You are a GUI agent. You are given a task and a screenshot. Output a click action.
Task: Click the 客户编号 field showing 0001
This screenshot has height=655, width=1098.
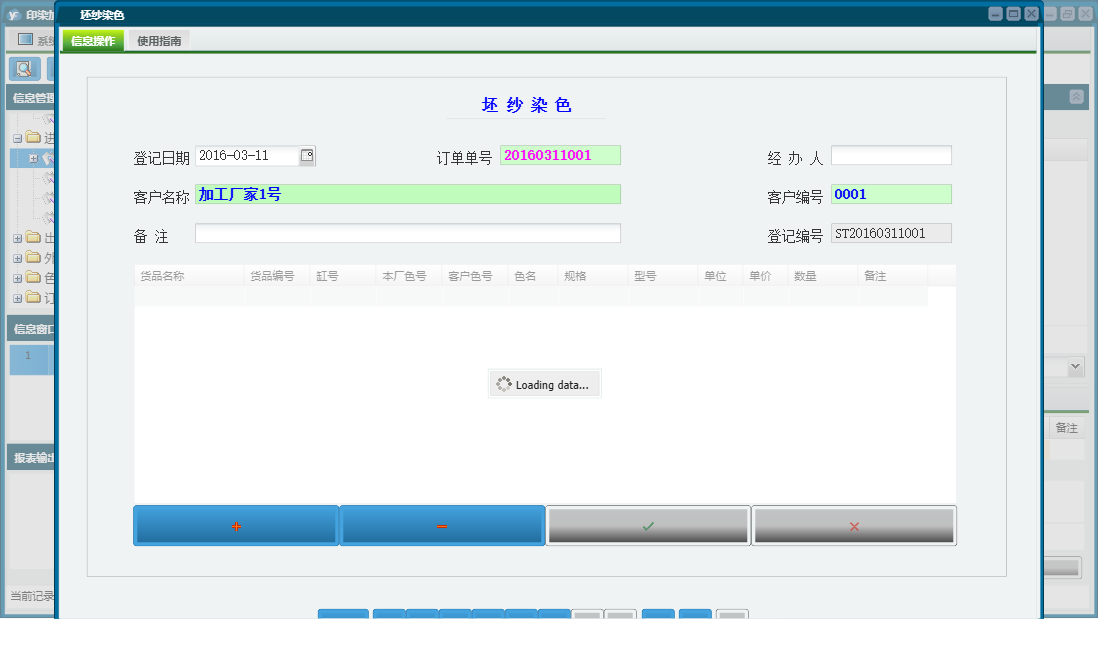[x=891, y=194]
